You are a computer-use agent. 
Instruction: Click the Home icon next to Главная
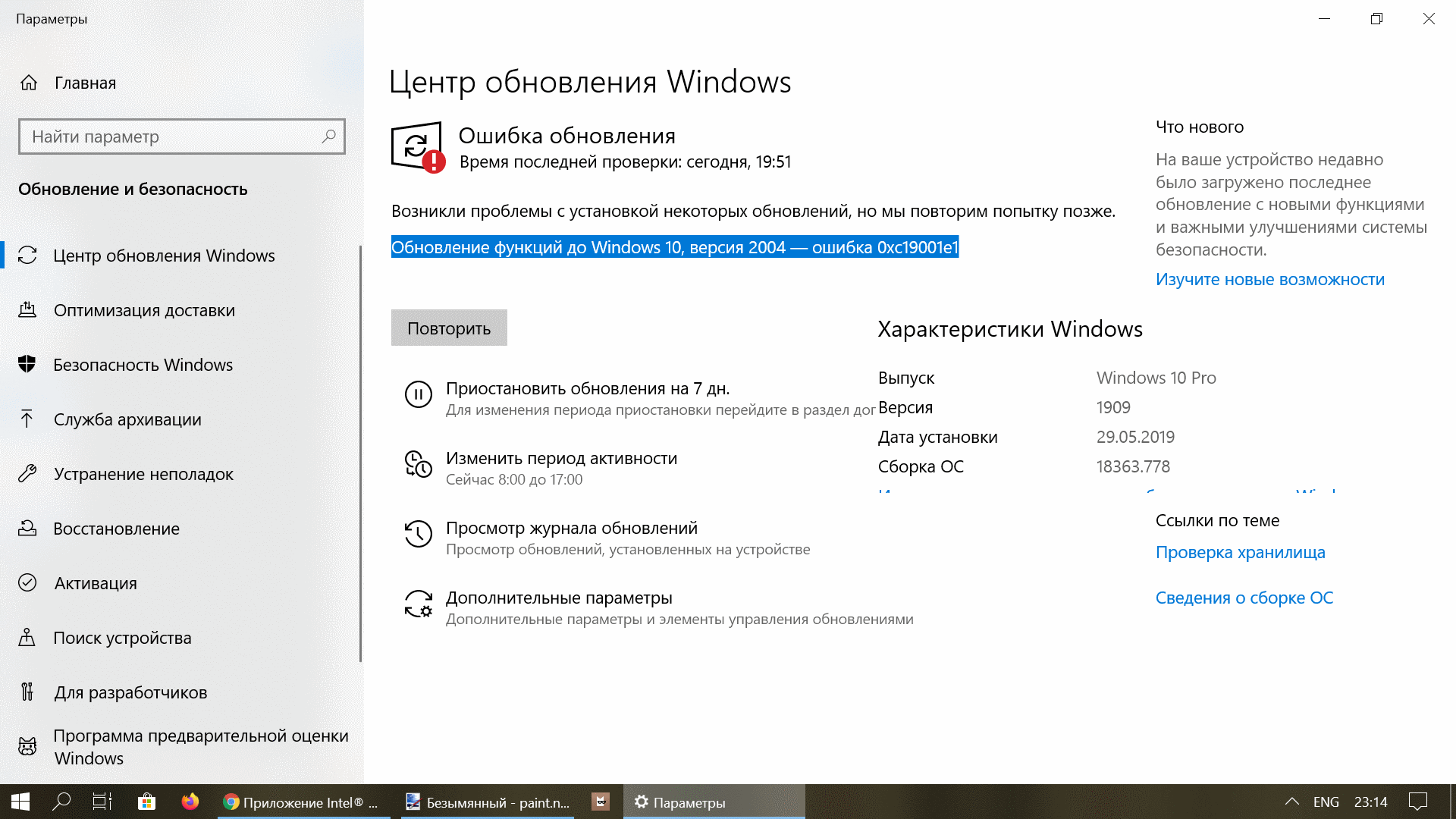pos(29,83)
